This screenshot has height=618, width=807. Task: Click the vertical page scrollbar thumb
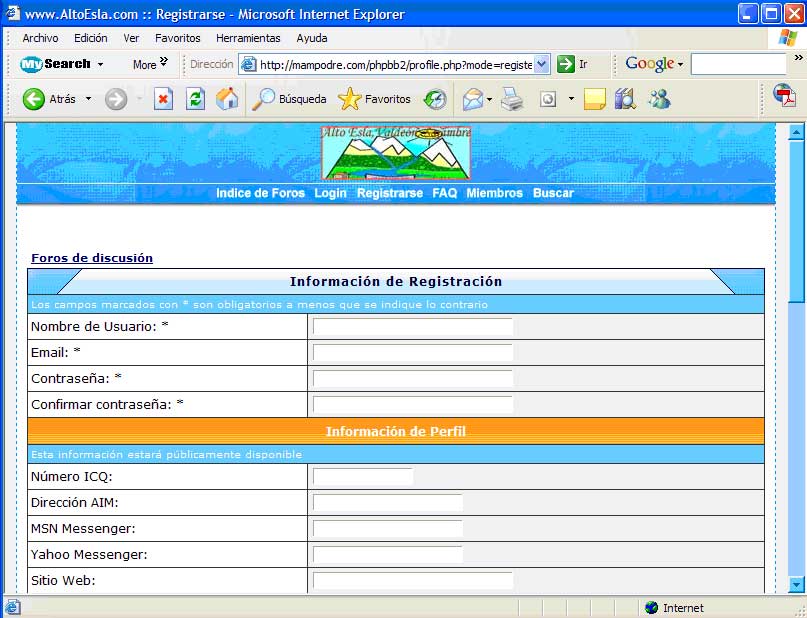(x=796, y=220)
